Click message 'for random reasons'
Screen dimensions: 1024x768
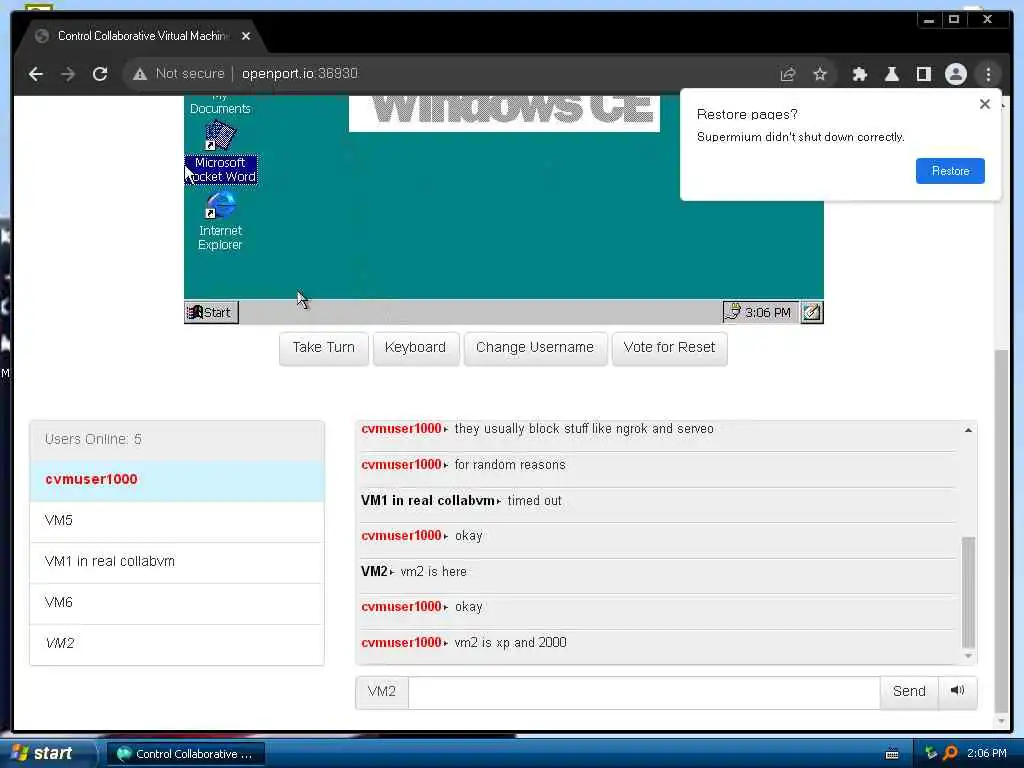click(x=510, y=465)
